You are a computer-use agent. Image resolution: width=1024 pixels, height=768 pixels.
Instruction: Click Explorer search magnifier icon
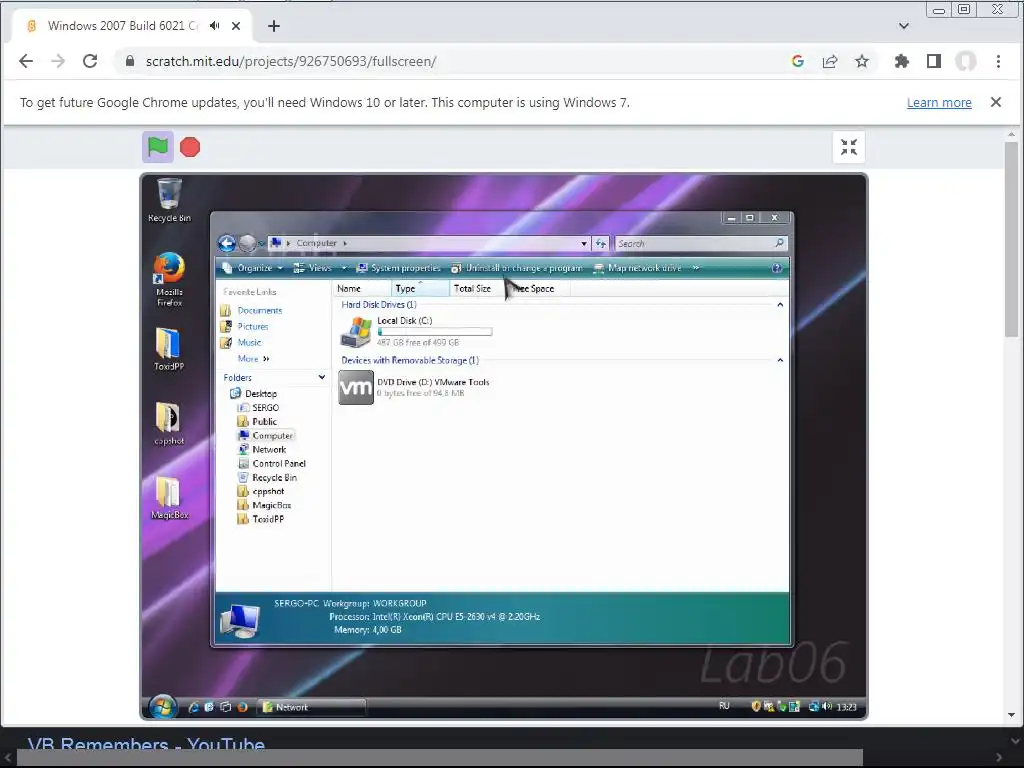(779, 243)
